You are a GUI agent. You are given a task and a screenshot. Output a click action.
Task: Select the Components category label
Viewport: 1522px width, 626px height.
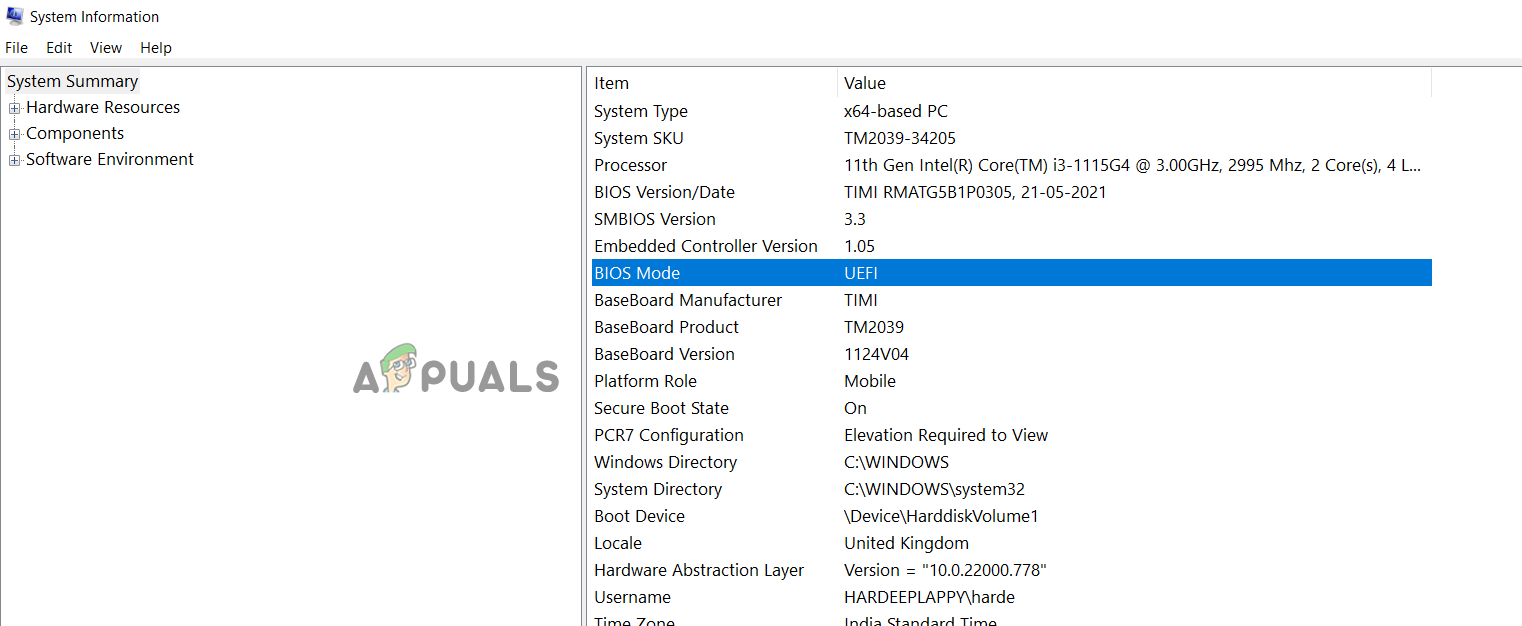pyautogui.click(x=75, y=134)
